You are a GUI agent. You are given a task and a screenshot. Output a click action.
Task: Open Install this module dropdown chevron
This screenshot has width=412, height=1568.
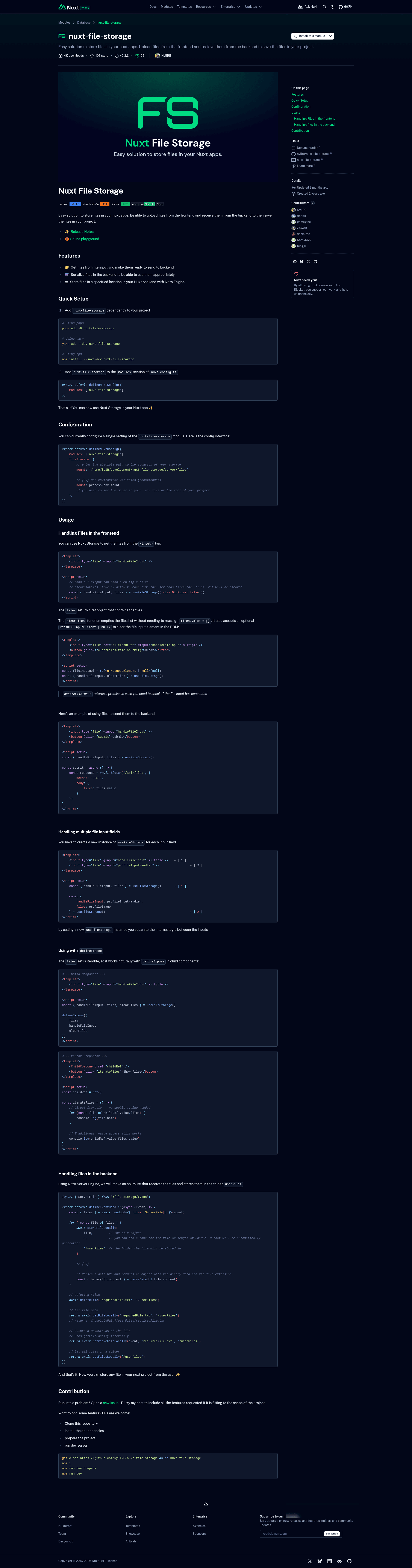coord(331,36)
